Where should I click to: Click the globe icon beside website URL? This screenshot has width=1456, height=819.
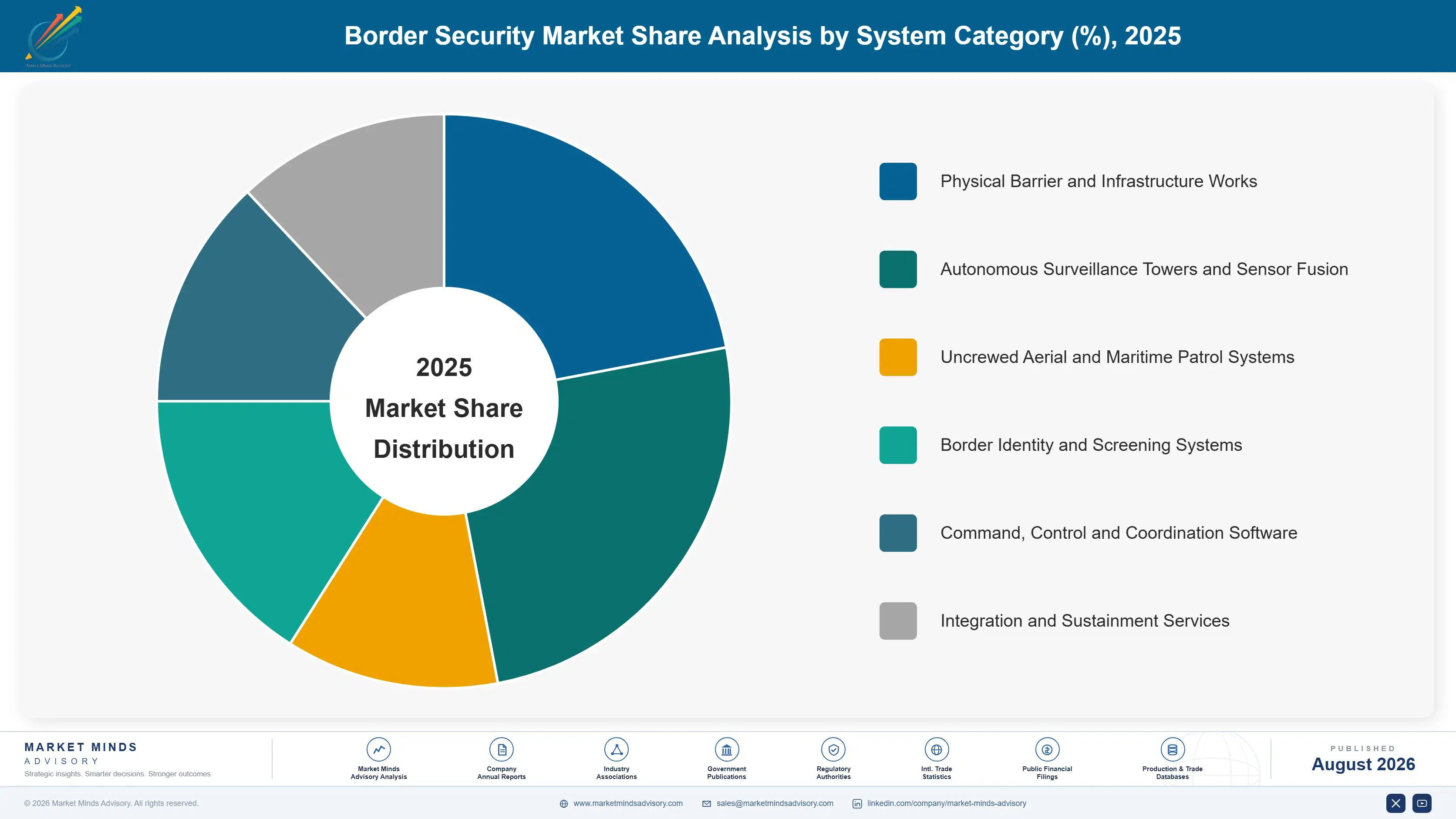pos(563,804)
